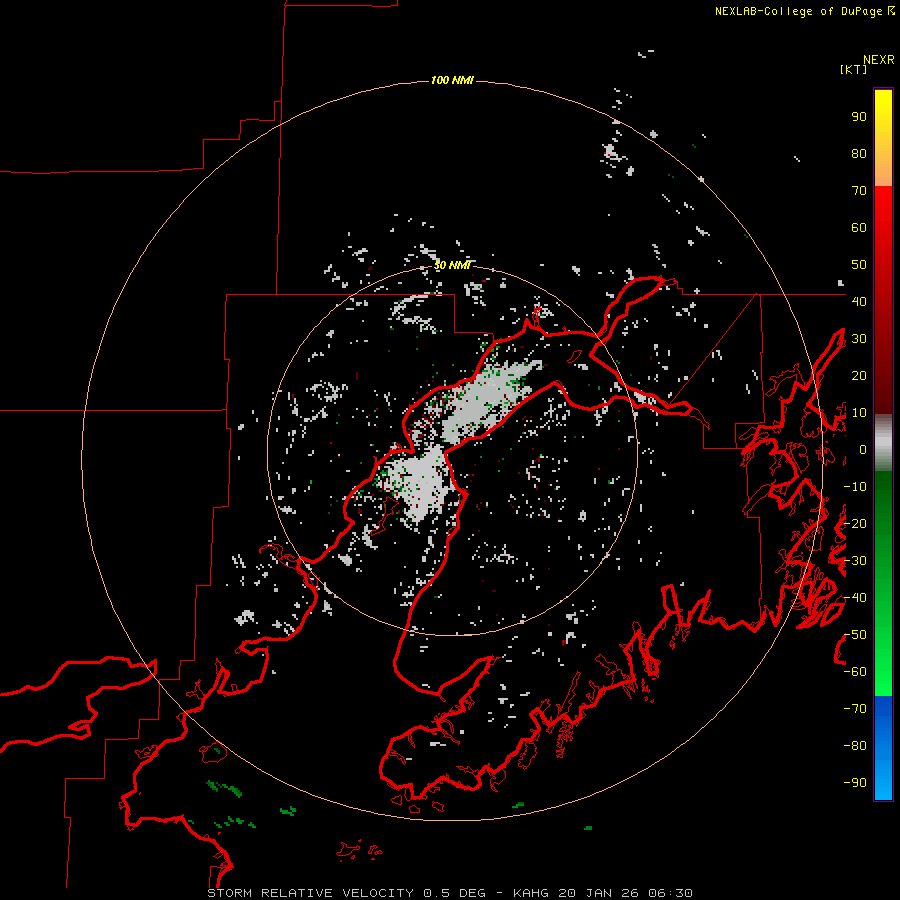Click the 0 value on the velocity scale
This screenshot has height=900, width=900.
pos(863,449)
